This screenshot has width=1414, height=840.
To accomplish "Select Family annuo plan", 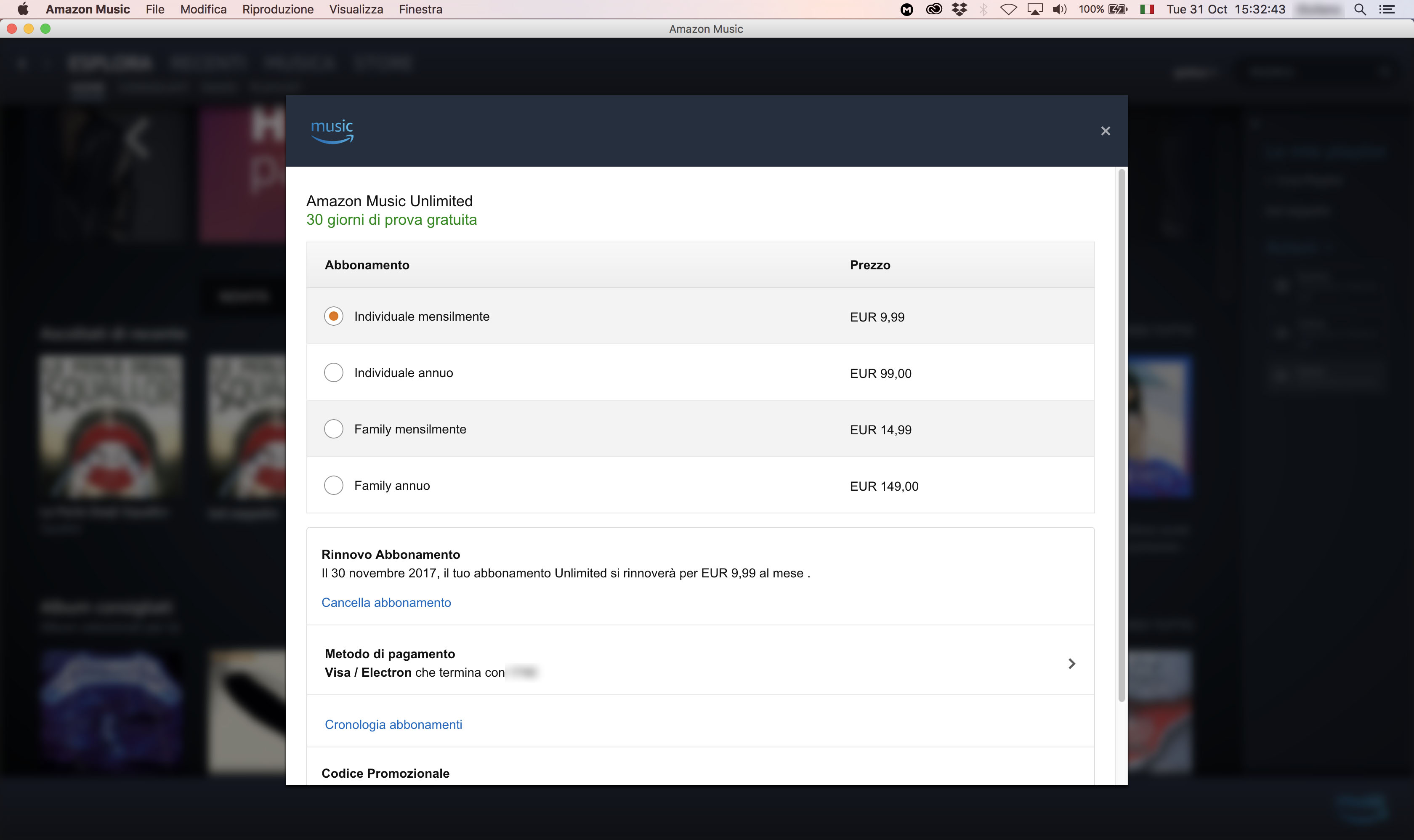I will (x=333, y=485).
